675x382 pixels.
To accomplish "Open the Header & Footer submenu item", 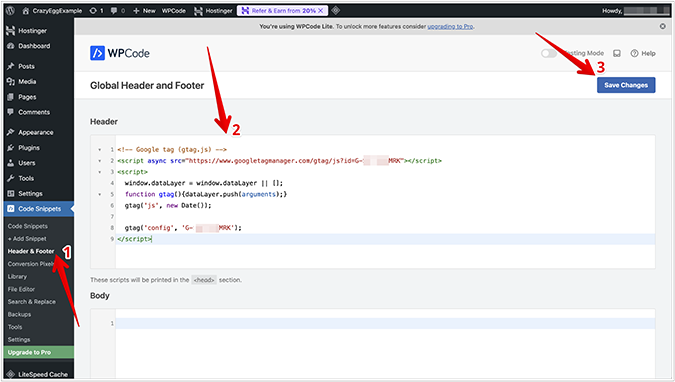I will pyautogui.click(x=31, y=251).
